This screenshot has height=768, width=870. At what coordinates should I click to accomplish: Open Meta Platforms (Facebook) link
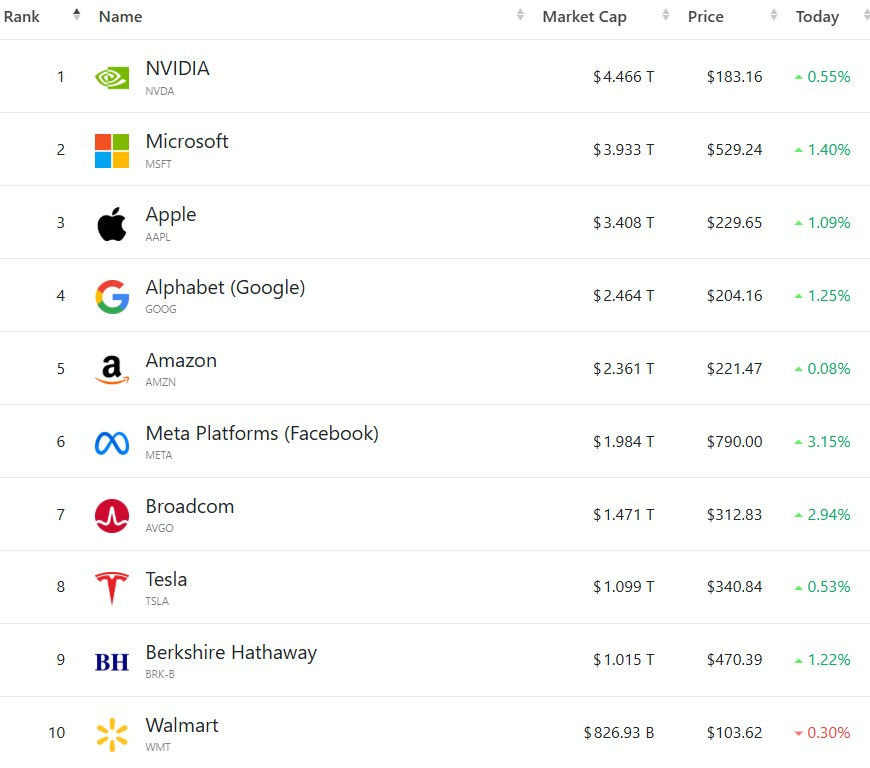[x=262, y=433]
